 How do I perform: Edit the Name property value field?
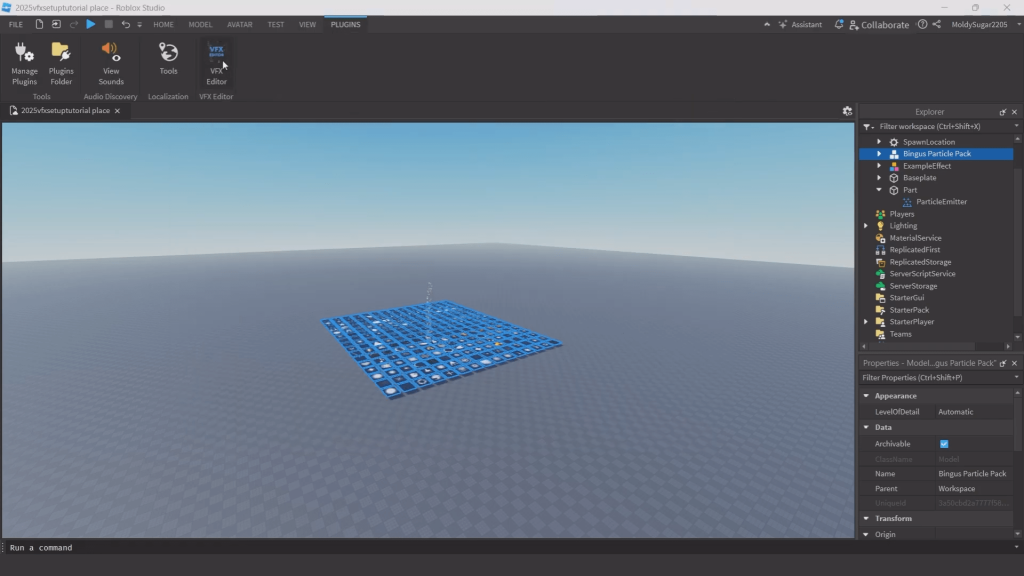(974, 473)
